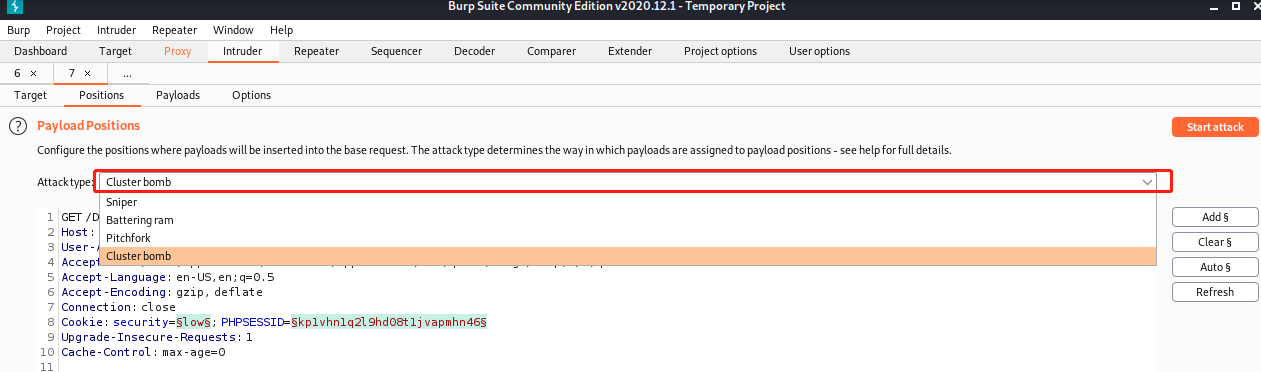The image size is (1261, 372).
Task: Open the Options sub-tab
Action: 251,95
